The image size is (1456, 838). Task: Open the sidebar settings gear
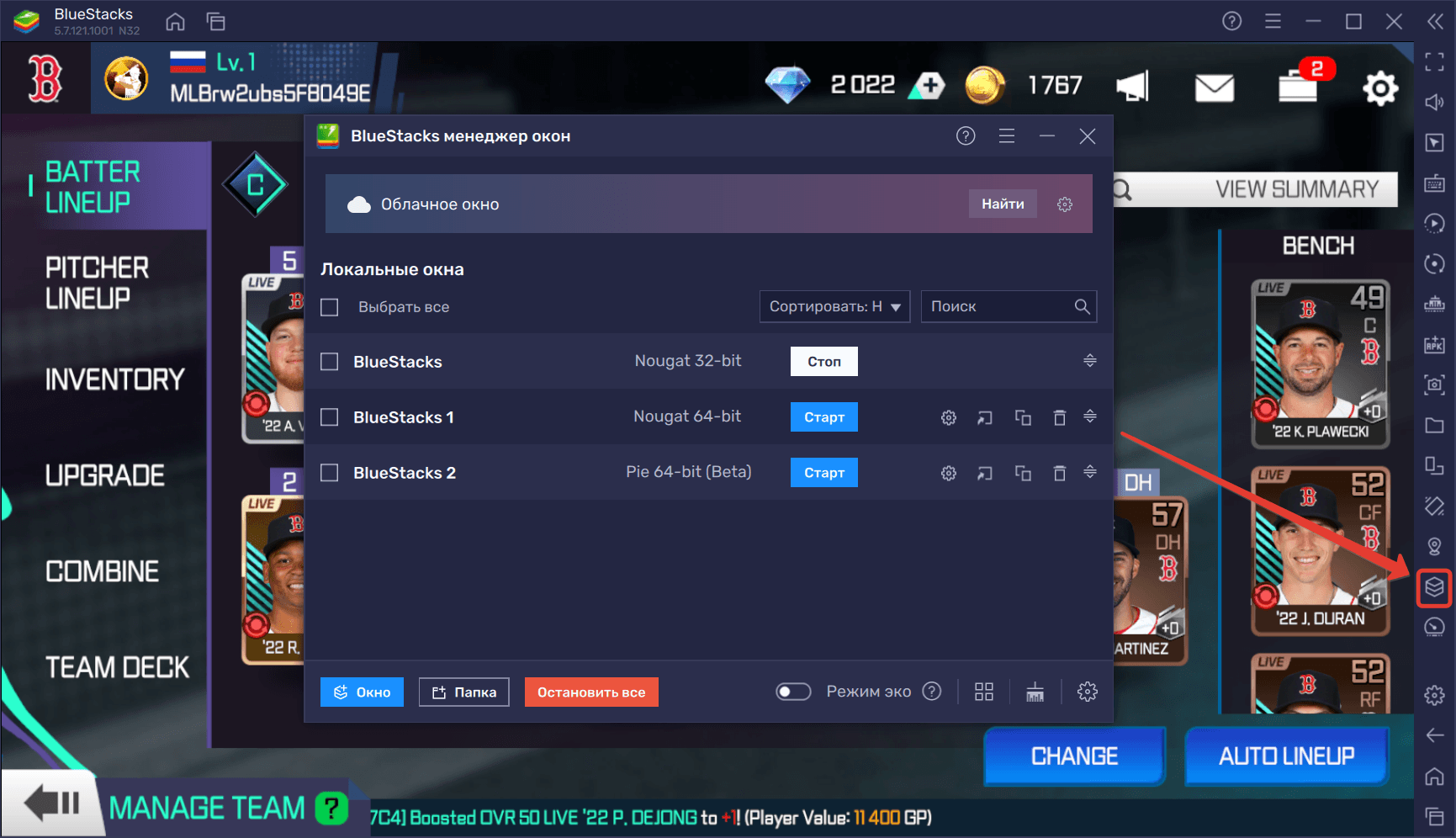click(1434, 695)
